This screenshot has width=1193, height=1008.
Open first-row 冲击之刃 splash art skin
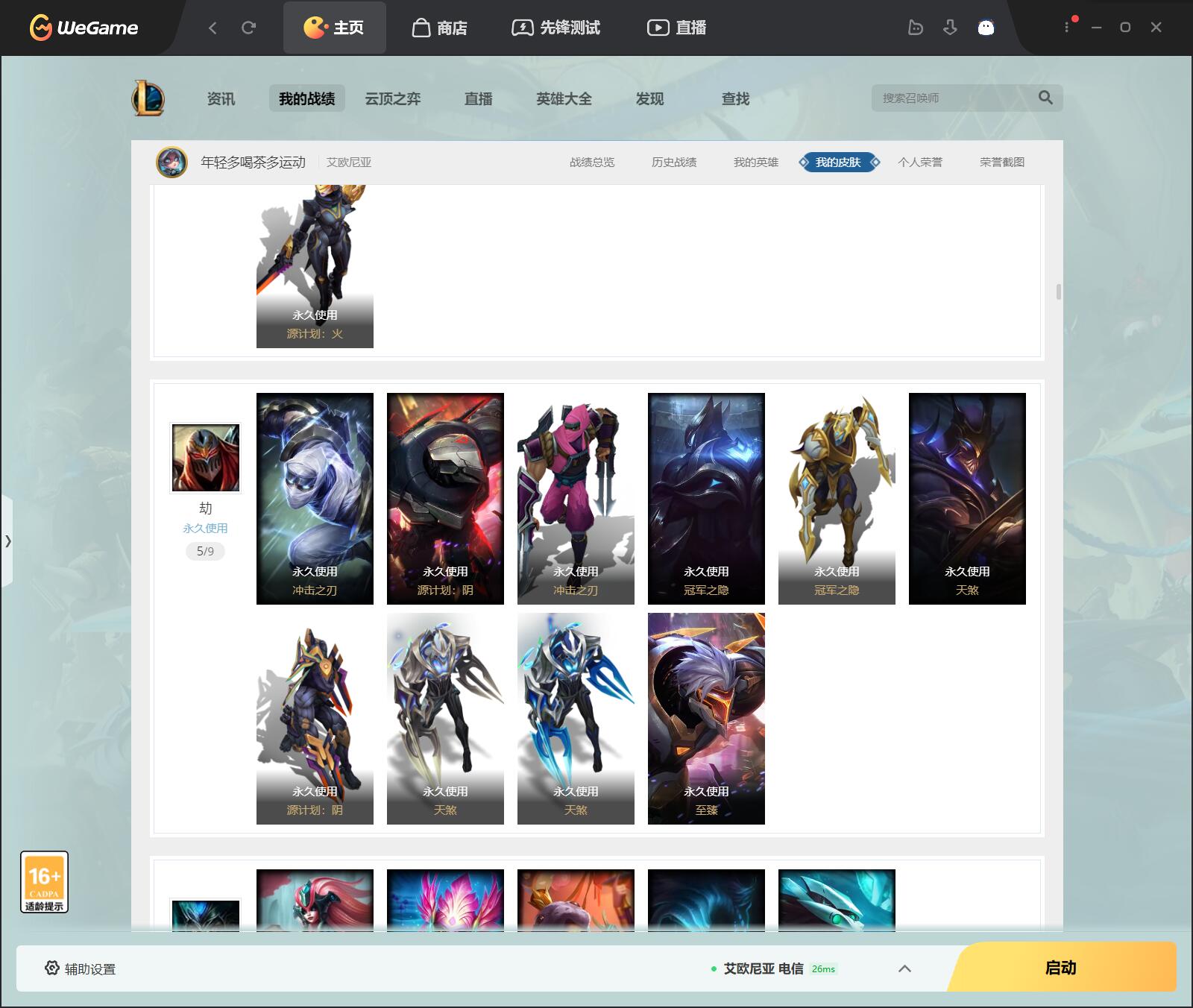(315, 498)
